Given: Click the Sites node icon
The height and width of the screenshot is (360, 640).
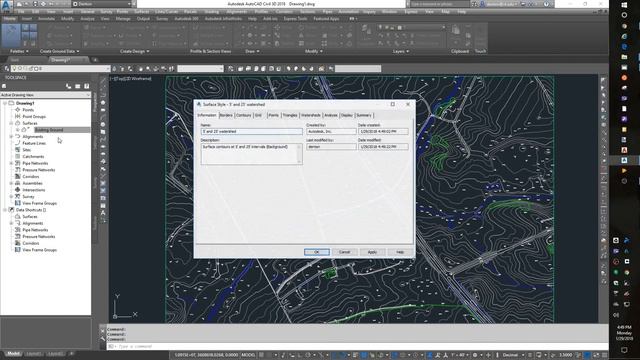Looking at the screenshot, I should (18, 150).
